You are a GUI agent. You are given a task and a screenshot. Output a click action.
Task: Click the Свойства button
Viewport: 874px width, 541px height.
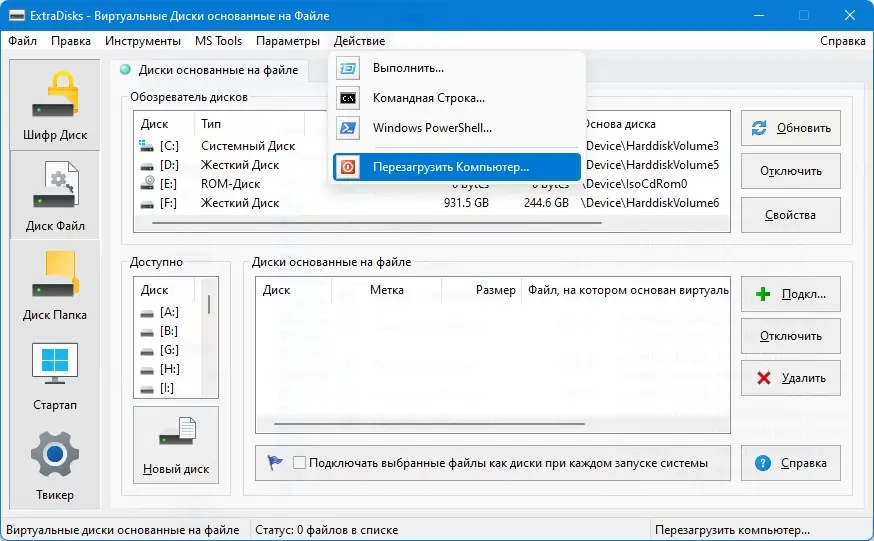click(790, 215)
